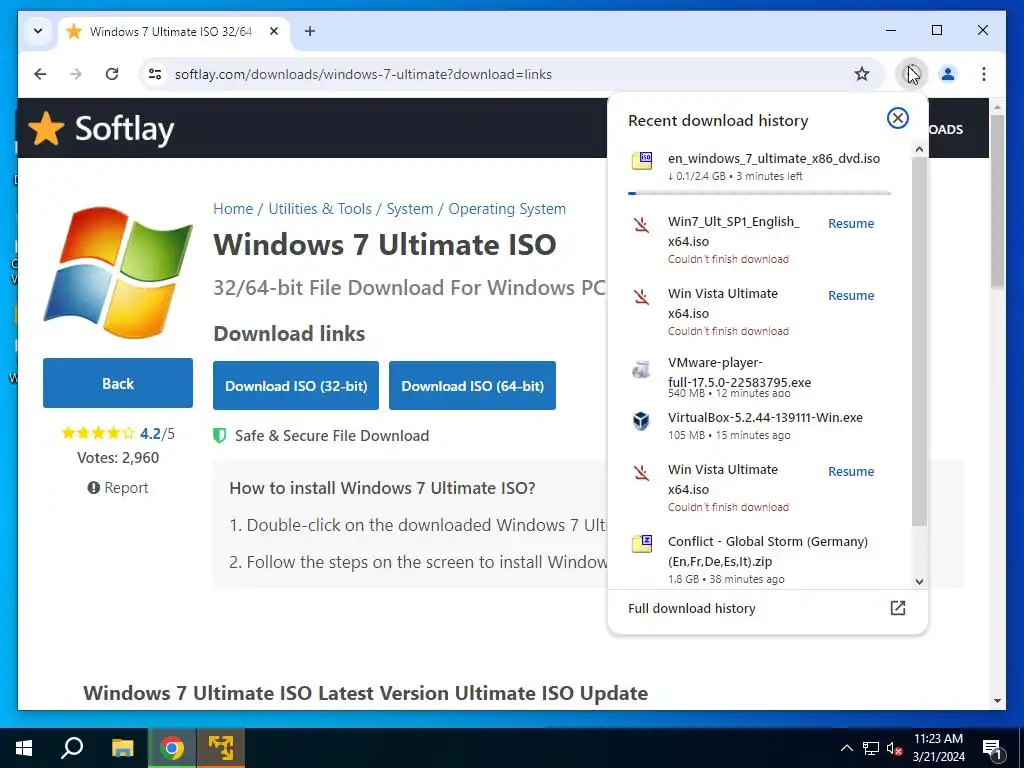Screen dimensions: 1024x768
Task: Click failed icon beside Win7_Ult_SP1_English_x64.iso
Action: click(641, 225)
